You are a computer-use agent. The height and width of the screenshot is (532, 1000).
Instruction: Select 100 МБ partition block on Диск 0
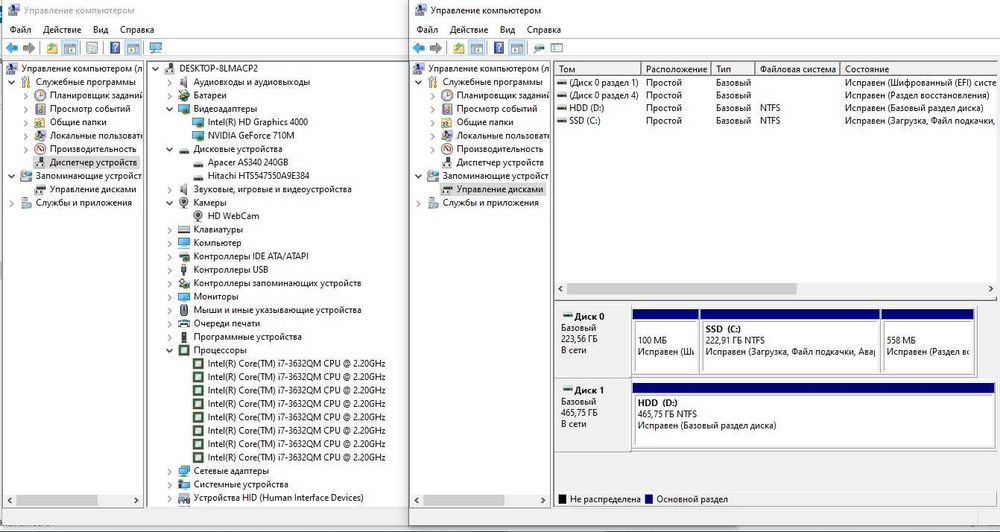click(665, 341)
